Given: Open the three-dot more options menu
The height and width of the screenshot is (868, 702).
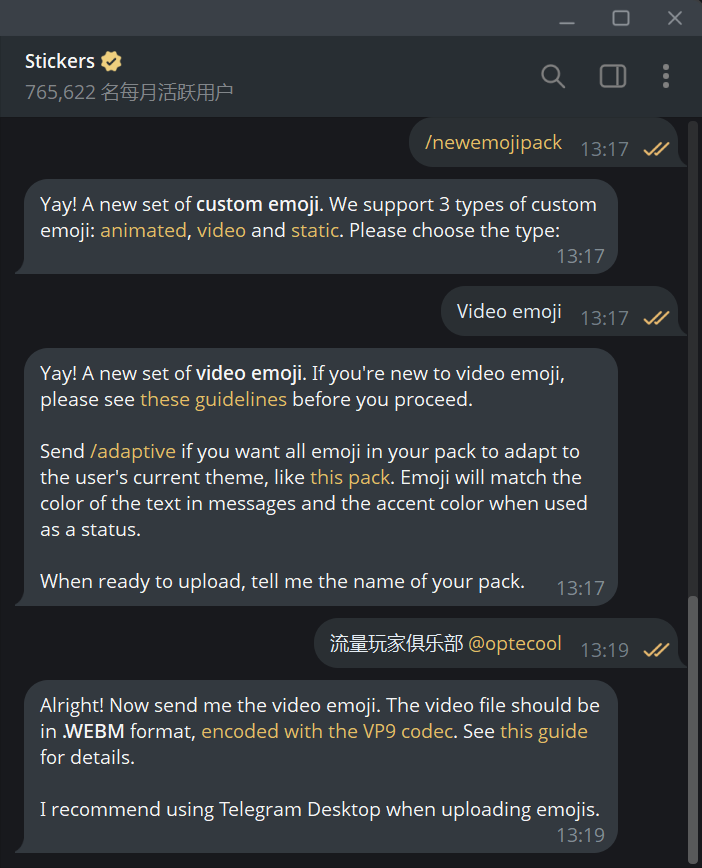Looking at the screenshot, I should [x=666, y=76].
